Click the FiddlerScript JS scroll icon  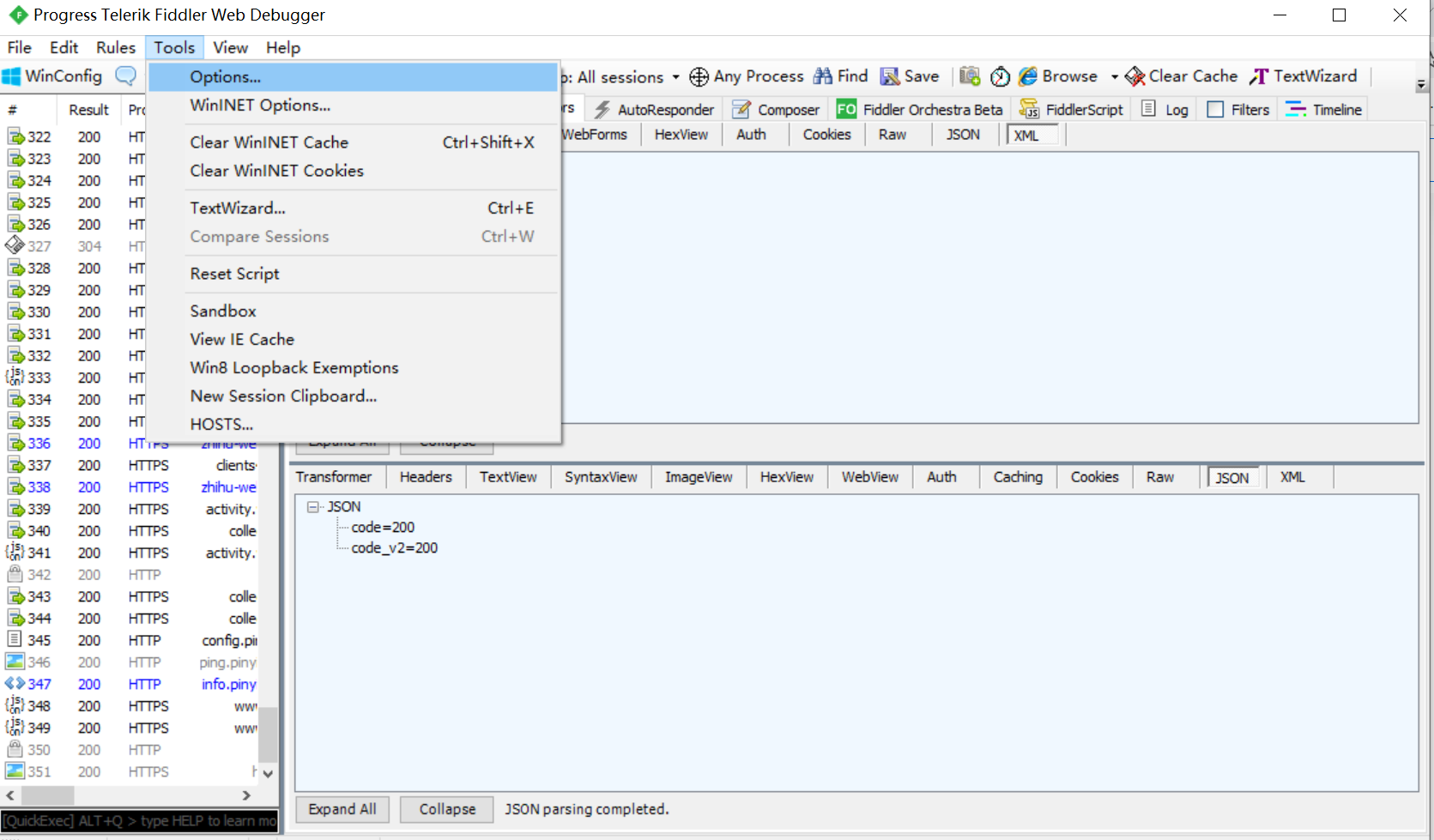click(x=1029, y=110)
